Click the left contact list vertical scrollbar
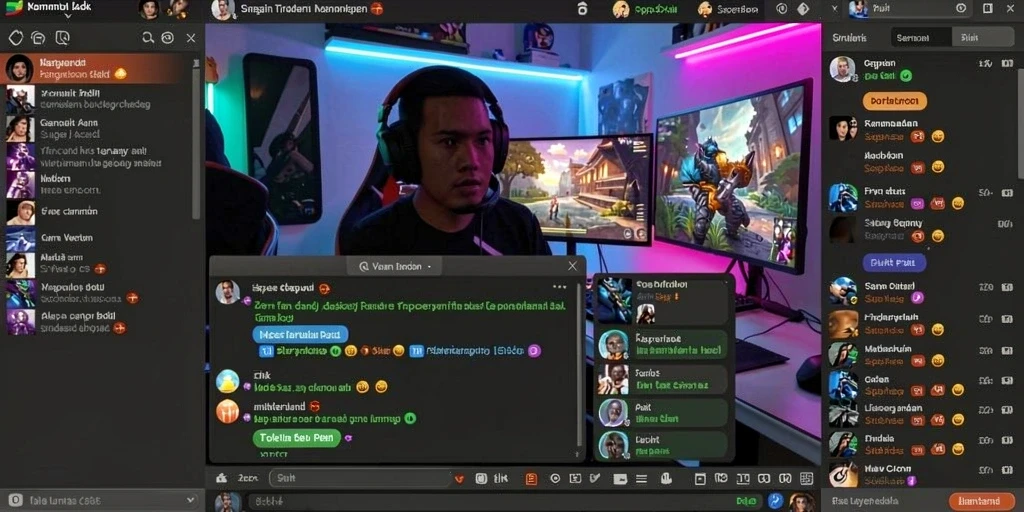Image resolution: width=1024 pixels, height=512 pixels. [196, 137]
